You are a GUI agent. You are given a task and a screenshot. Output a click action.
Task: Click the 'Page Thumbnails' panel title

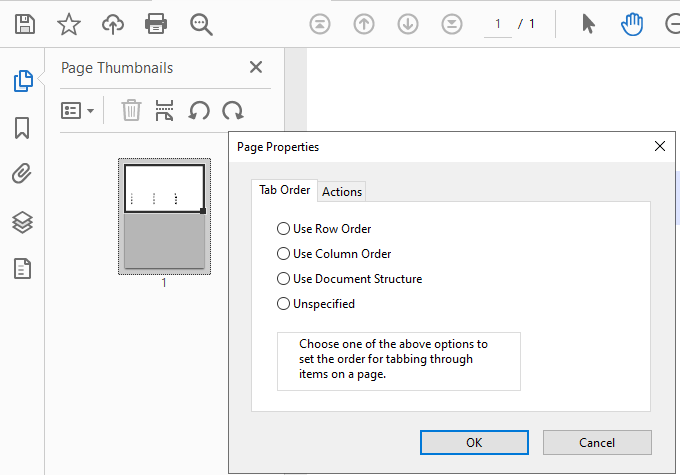pos(117,68)
